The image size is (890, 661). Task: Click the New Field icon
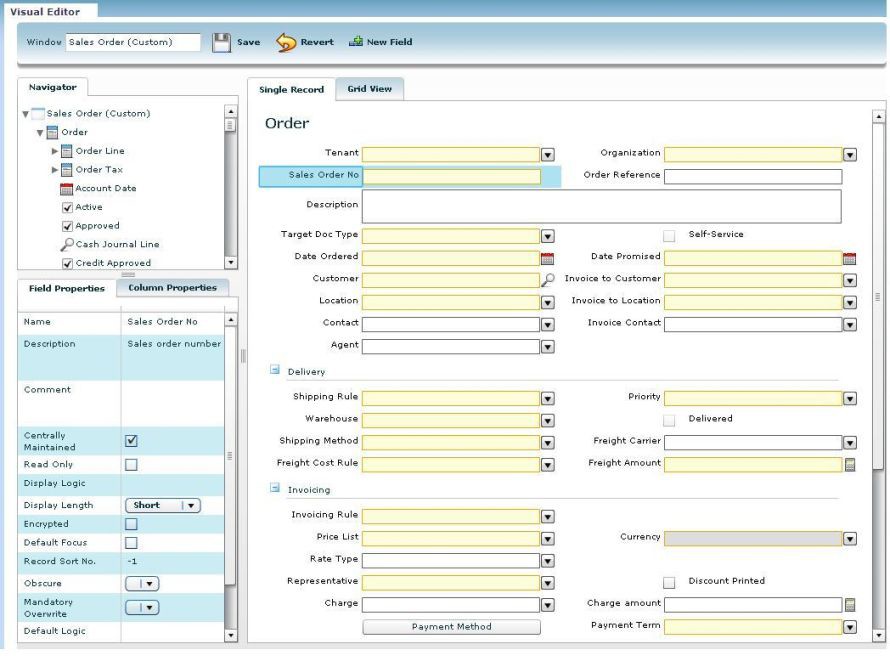pyautogui.click(x=355, y=42)
